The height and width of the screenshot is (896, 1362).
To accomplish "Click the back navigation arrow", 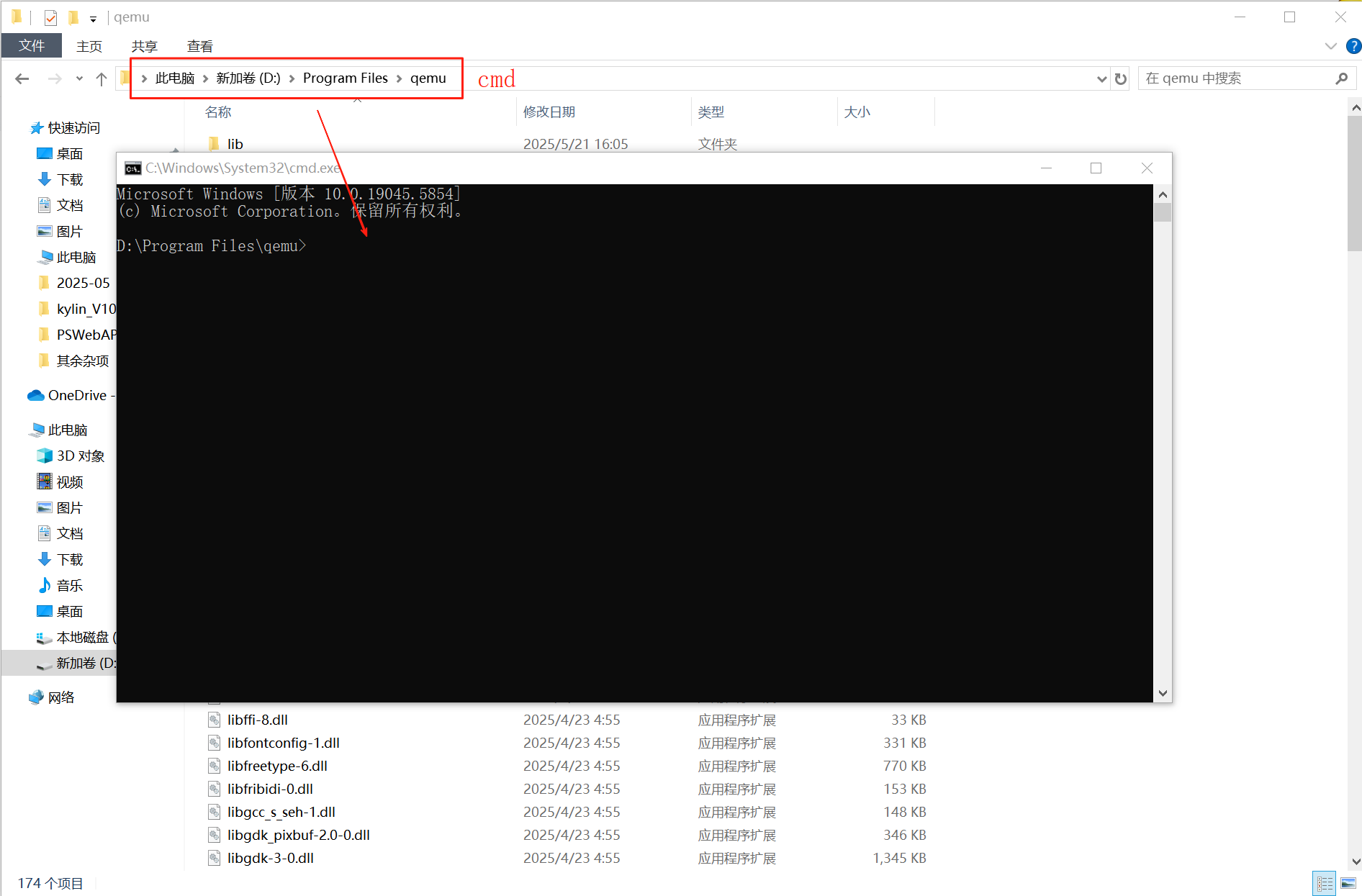I will 21,78.
